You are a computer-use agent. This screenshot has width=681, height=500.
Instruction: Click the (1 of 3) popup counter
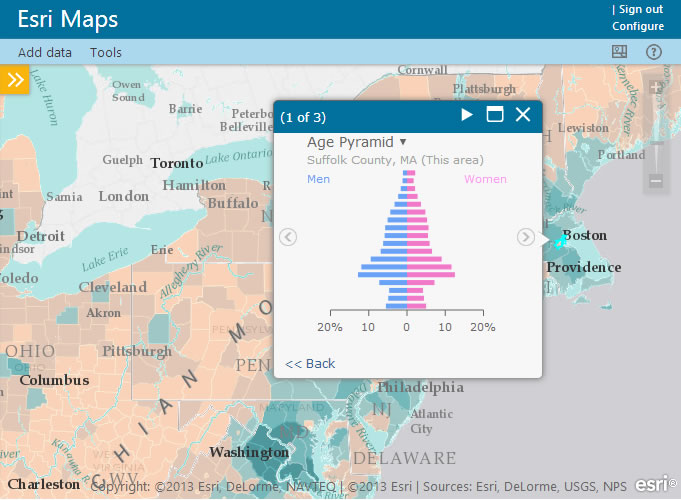click(303, 117)
